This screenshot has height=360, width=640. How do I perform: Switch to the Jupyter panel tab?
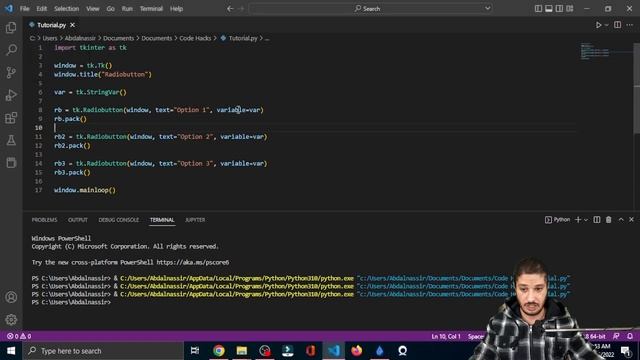click(x=195, y=220)
